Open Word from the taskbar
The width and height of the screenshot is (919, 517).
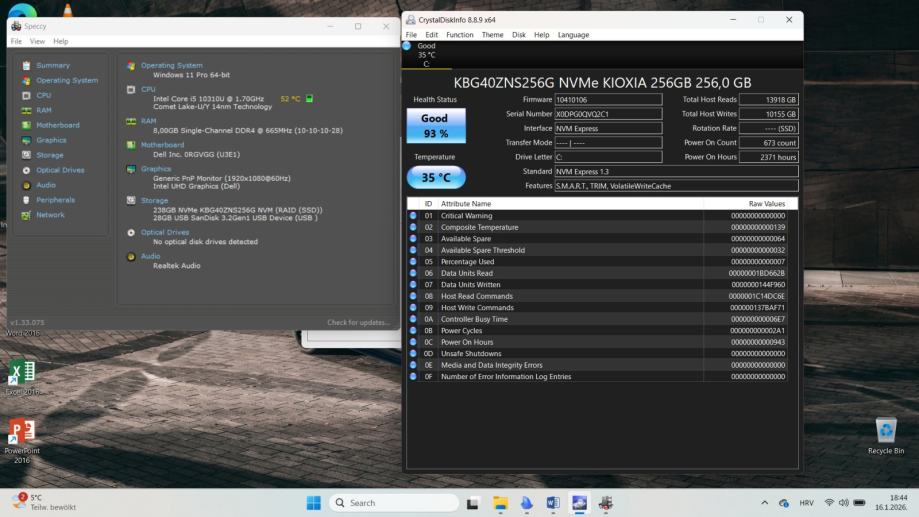pyautogui.click(x=553, y=503)
